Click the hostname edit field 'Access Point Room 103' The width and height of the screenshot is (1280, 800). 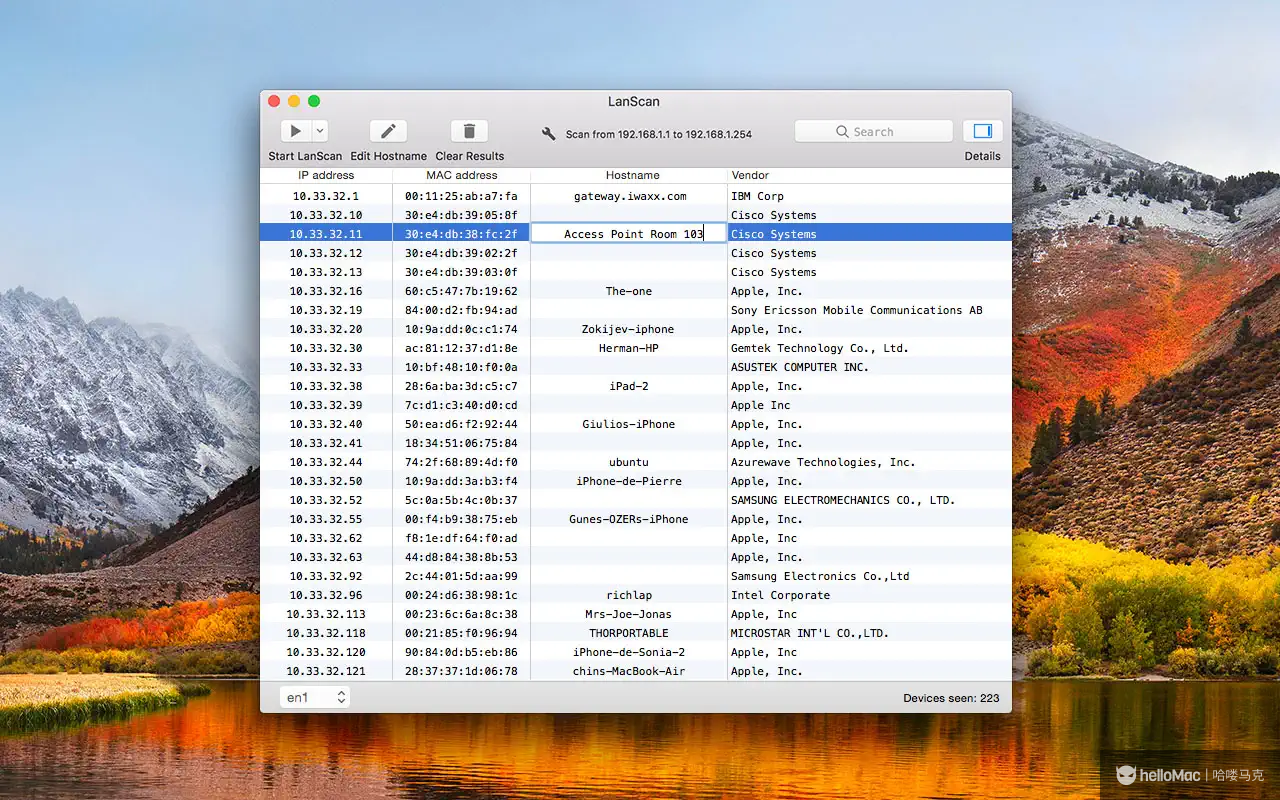point(628,233)
